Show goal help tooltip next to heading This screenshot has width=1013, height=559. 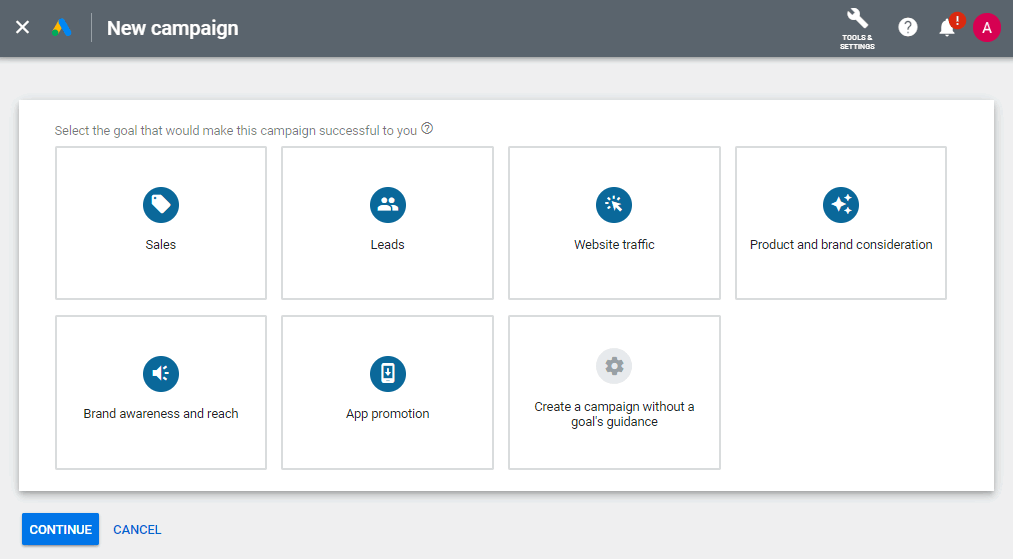(427, 129)
